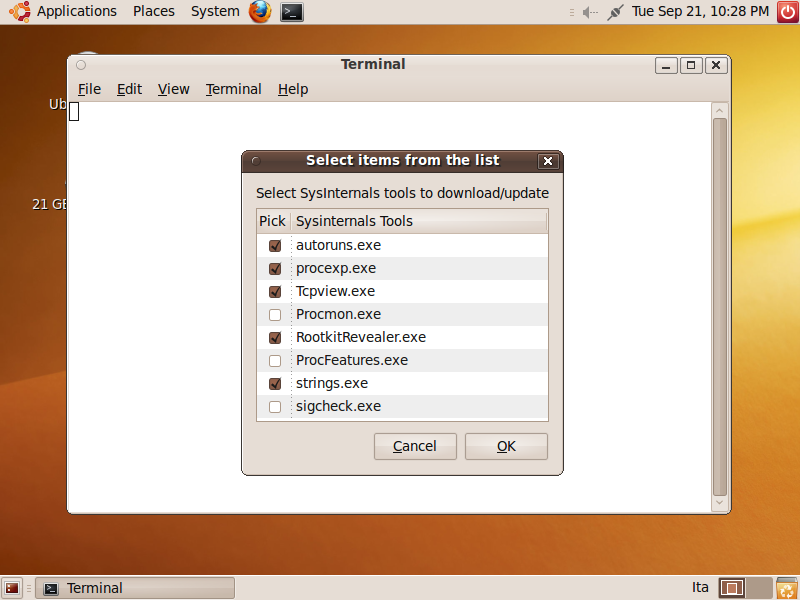This screenshot has height=600, width=800.
Task: Select the strings.exe row text
Action: (332, 383)
